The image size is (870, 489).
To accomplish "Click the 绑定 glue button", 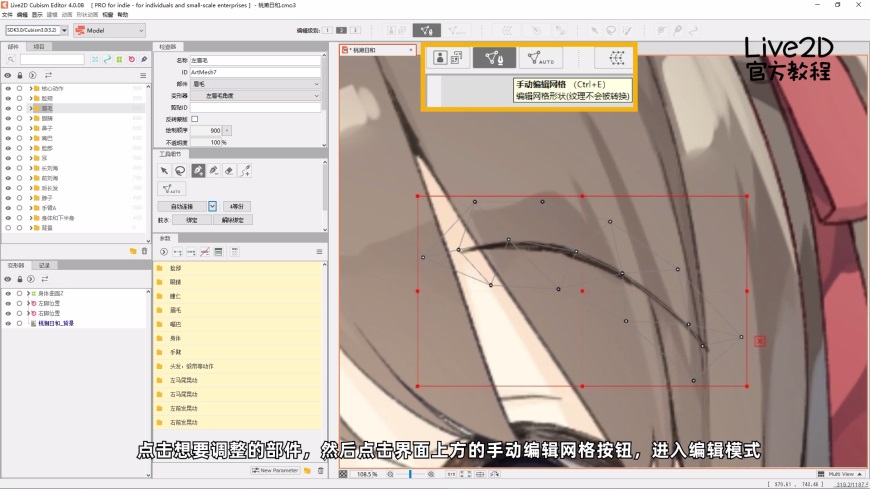I will (x=191, y=220).
